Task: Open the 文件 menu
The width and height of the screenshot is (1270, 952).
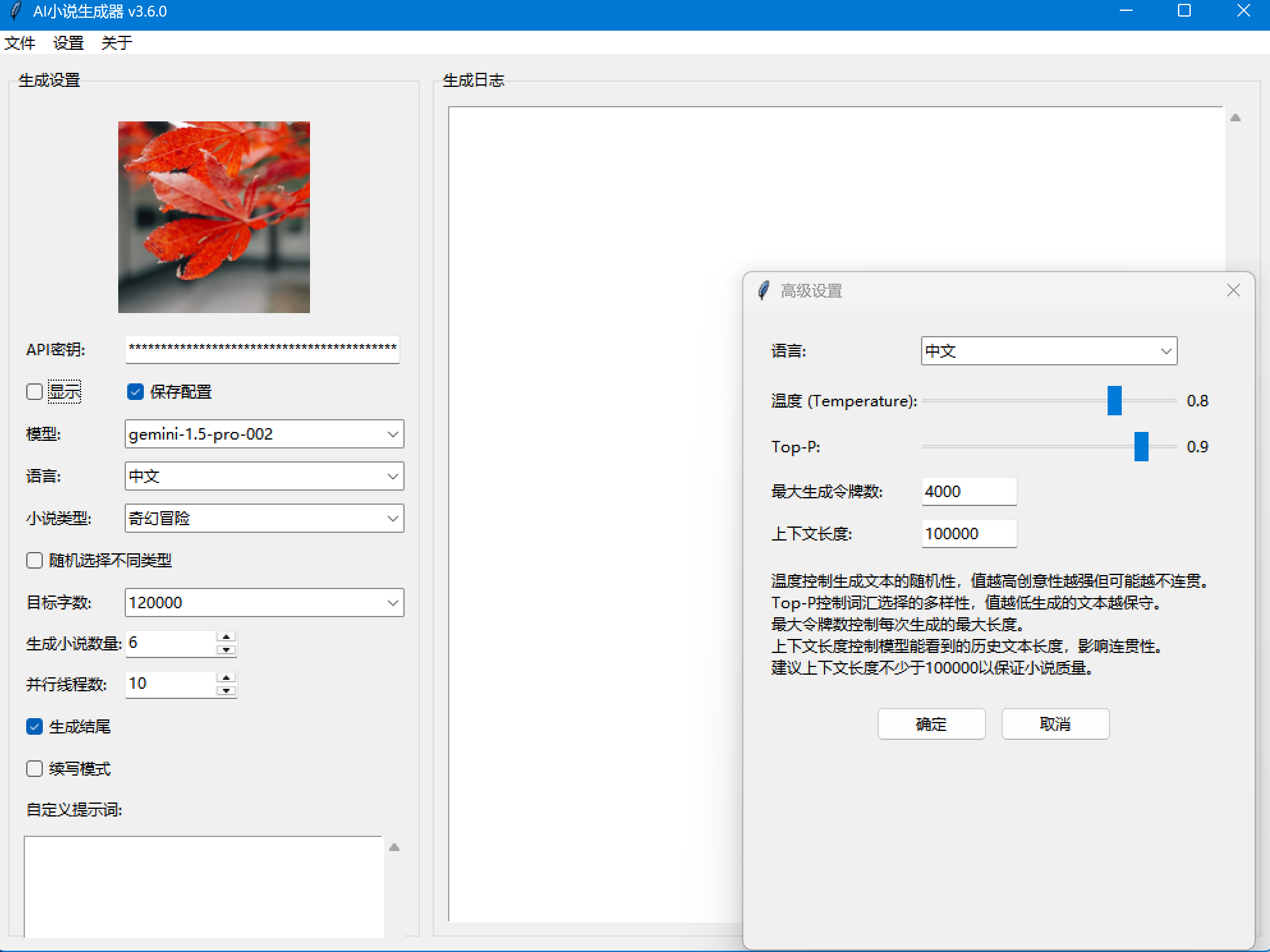Action: (20, 43)
